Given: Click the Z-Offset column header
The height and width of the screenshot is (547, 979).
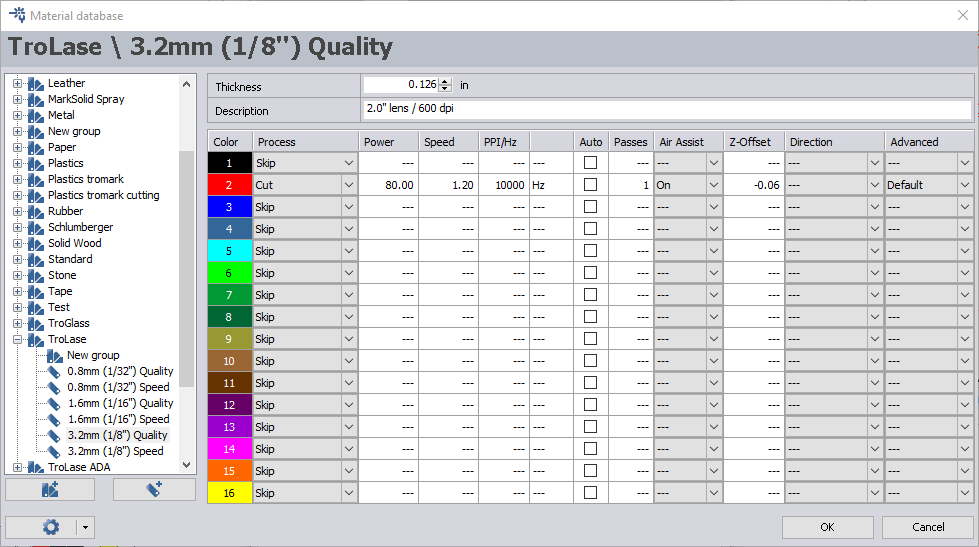Looking at the screenshot, I should coord(754,142).
